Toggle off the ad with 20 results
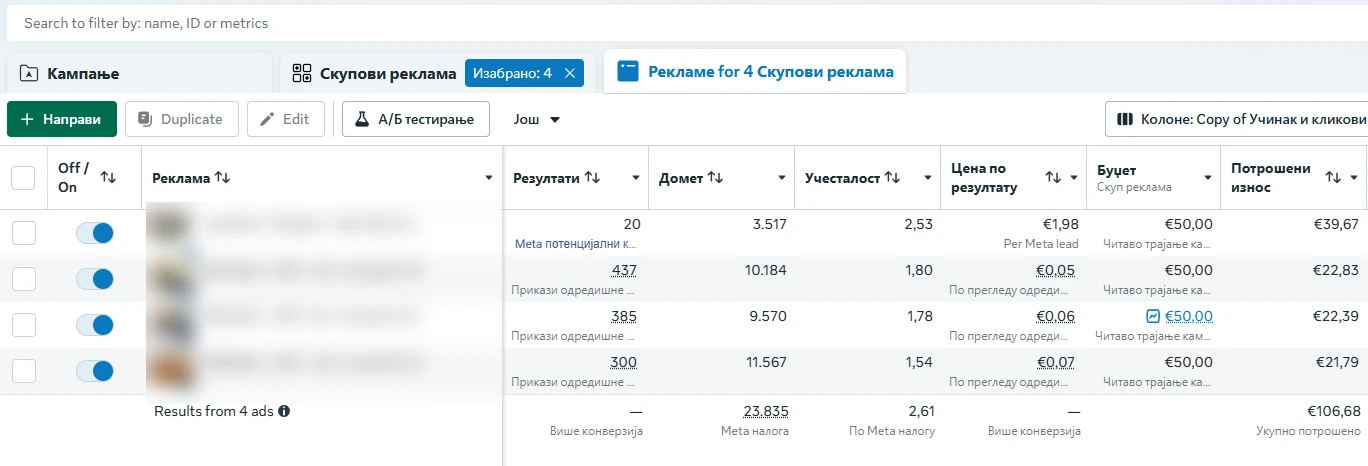1368x466 pixels. tap(95, 233)
